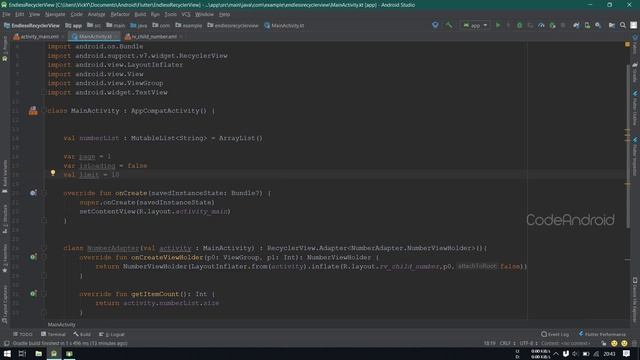Click the onCreateViewHolder override gutter icon
640x360 pixels.
pyautogui.click(x=33, y=257)
